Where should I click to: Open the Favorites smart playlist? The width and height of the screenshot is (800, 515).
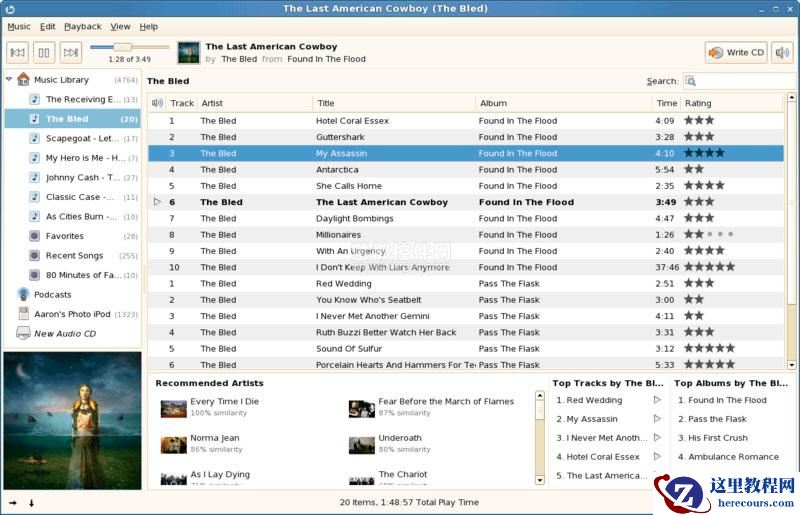71,236
